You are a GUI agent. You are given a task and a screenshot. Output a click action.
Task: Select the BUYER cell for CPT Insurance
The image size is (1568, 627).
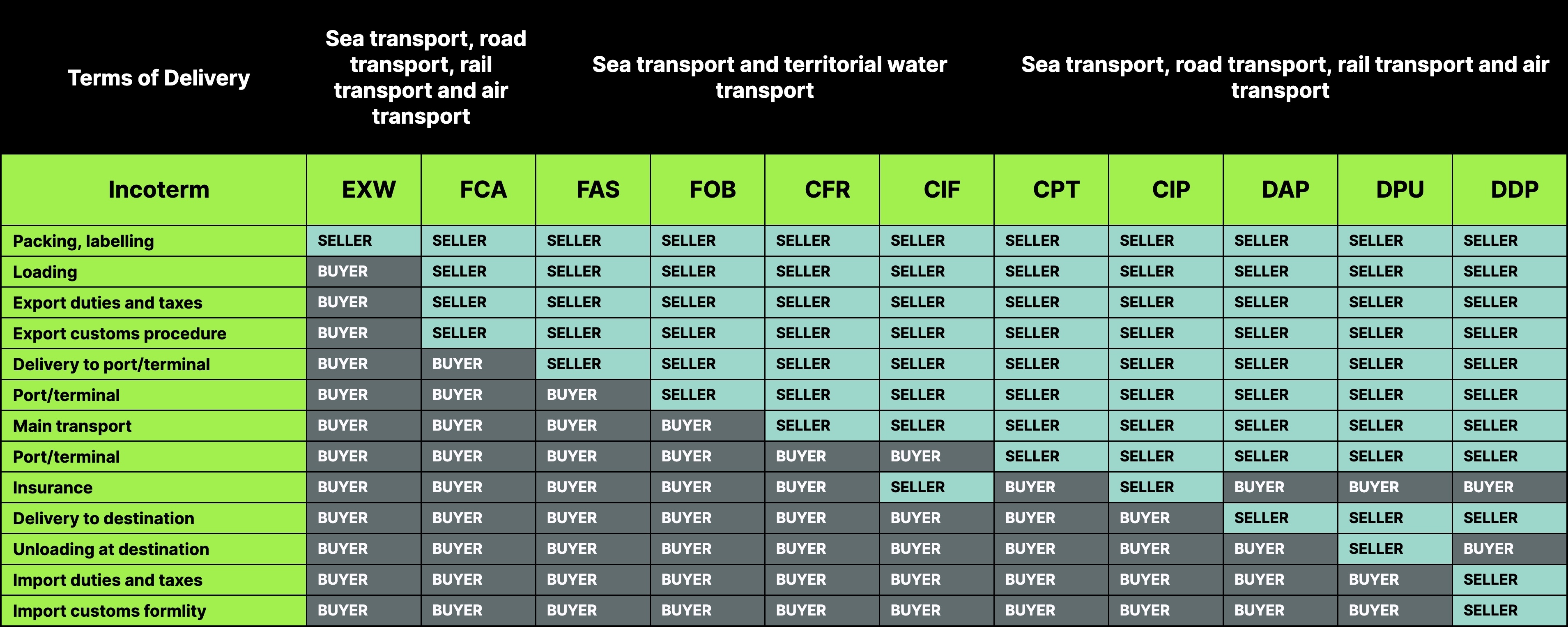pos(1030,487)
